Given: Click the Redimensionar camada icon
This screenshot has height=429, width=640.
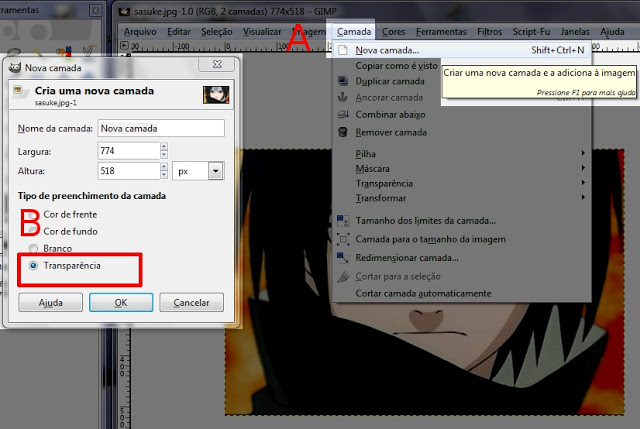Looking at the screenshot, I should [x=343, y=258].
